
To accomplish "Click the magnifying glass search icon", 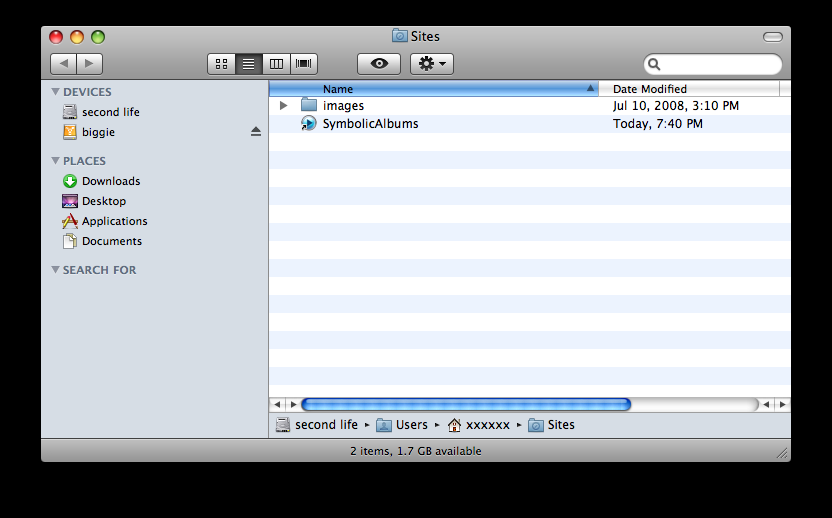I will click(654, 64).
